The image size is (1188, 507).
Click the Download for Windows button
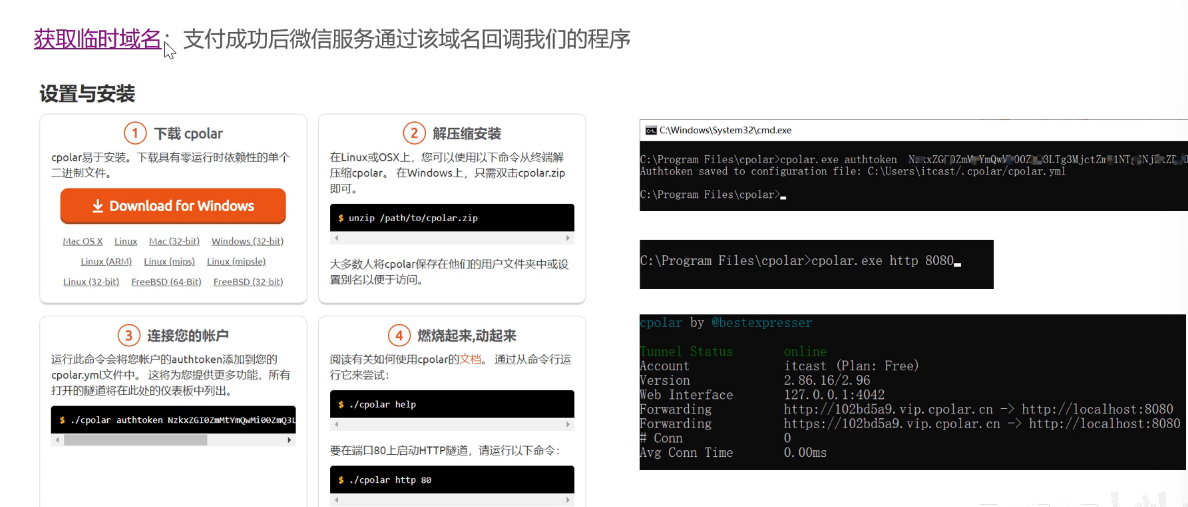tap(173, 206)
